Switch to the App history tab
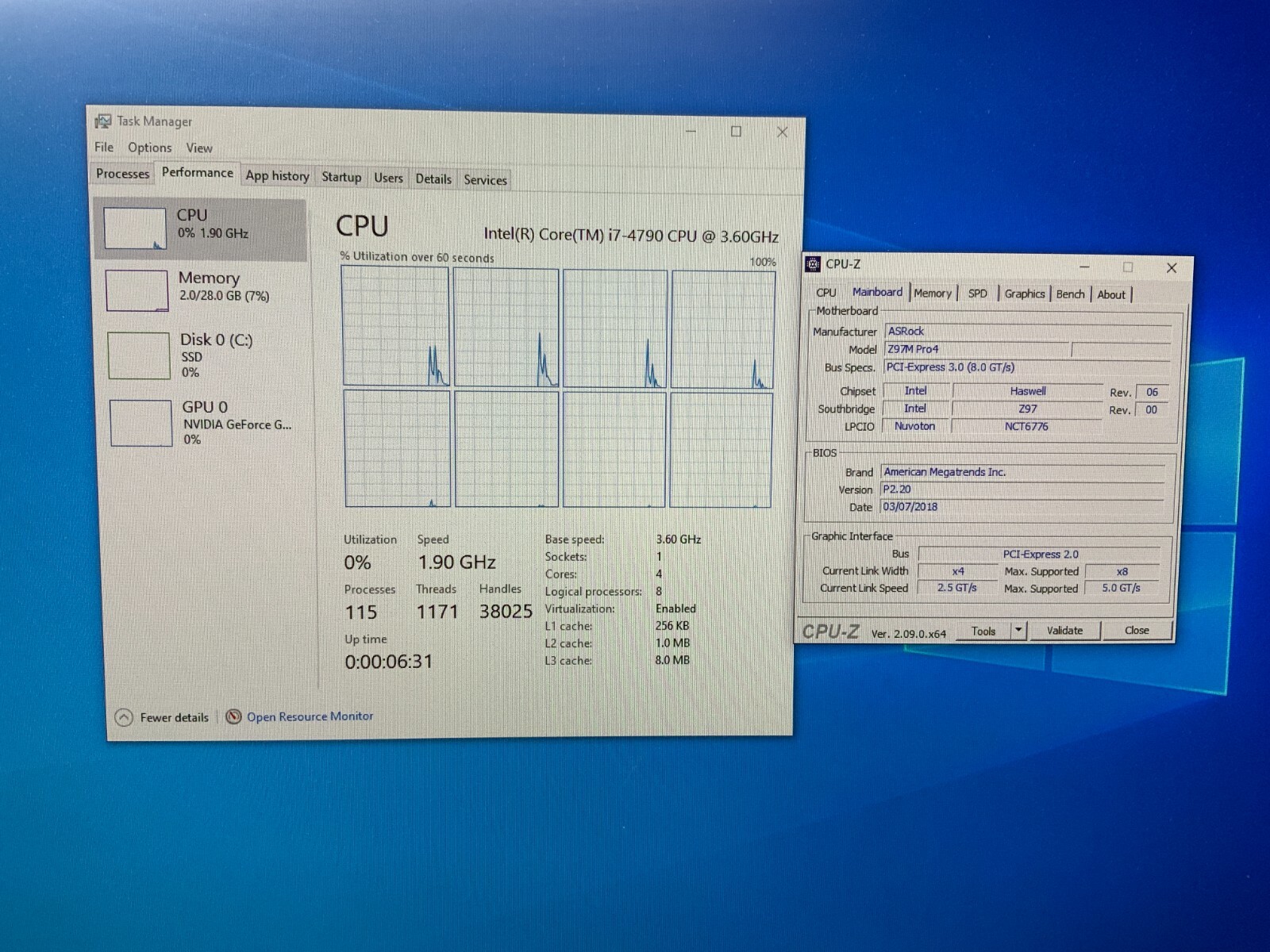Image resolution: width=1270 pixels, height=952 pixels. (x=277, y=175)
